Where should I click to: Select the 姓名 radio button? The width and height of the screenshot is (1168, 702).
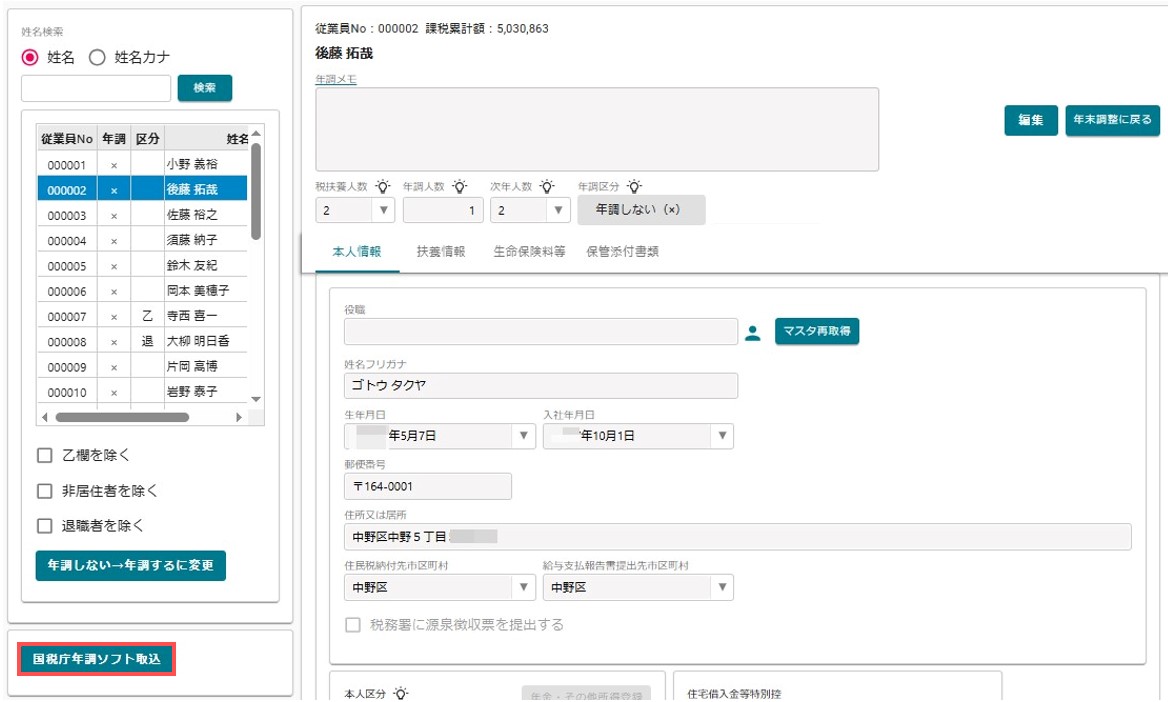click(30, 57)
